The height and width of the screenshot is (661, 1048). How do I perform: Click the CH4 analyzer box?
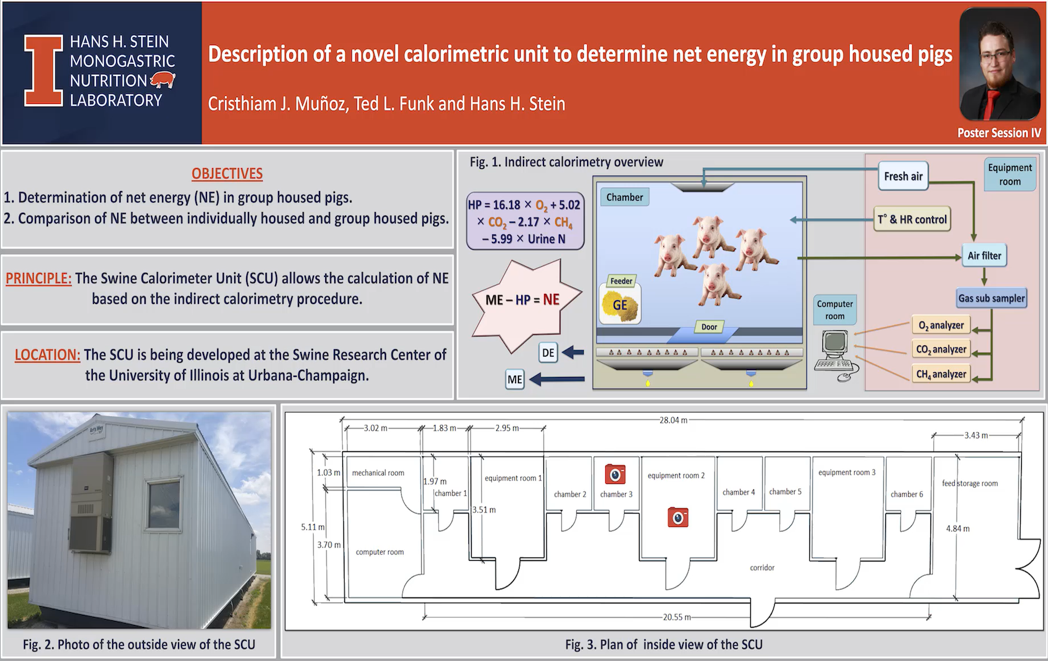click(941, 374)
